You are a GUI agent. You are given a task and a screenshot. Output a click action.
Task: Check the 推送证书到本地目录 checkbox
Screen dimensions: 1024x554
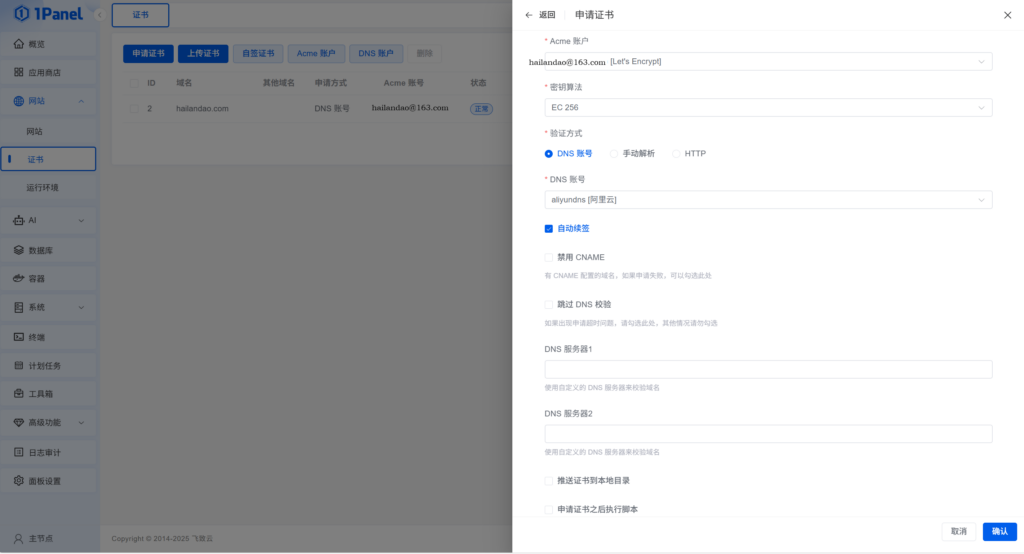pos(549,481)
